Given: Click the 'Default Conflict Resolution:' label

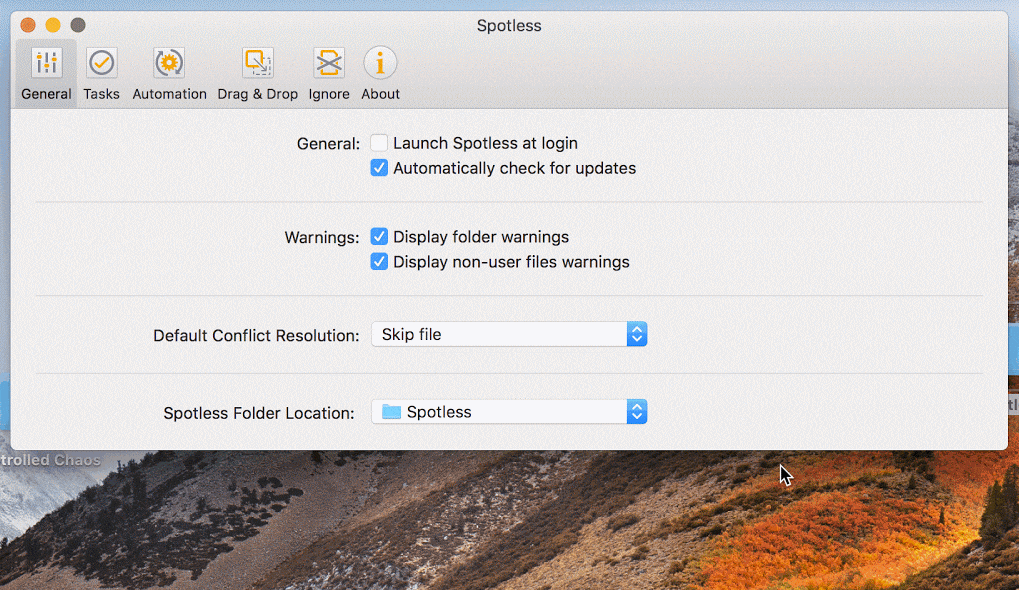Looking at the screenshot, I should (256, 336).
